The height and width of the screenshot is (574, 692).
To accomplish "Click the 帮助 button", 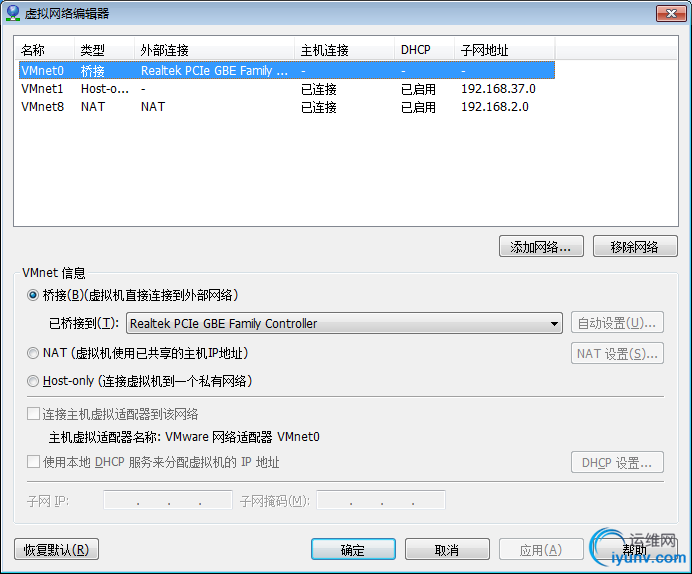I will [635, 549].
